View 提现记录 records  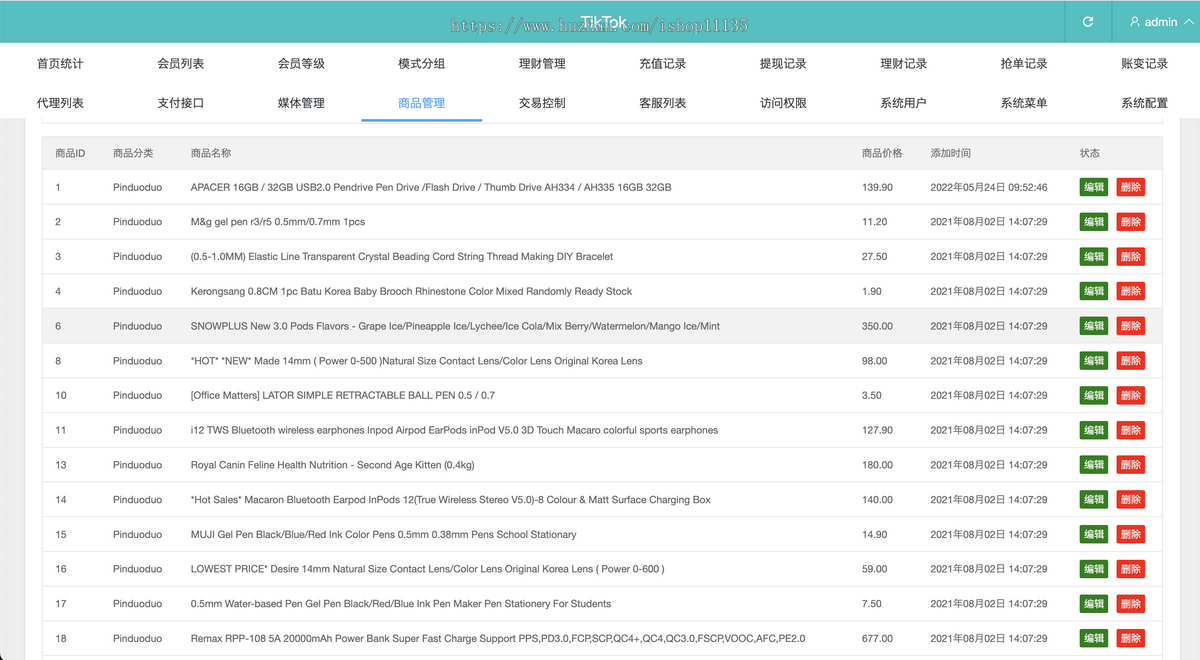point(782,62)
